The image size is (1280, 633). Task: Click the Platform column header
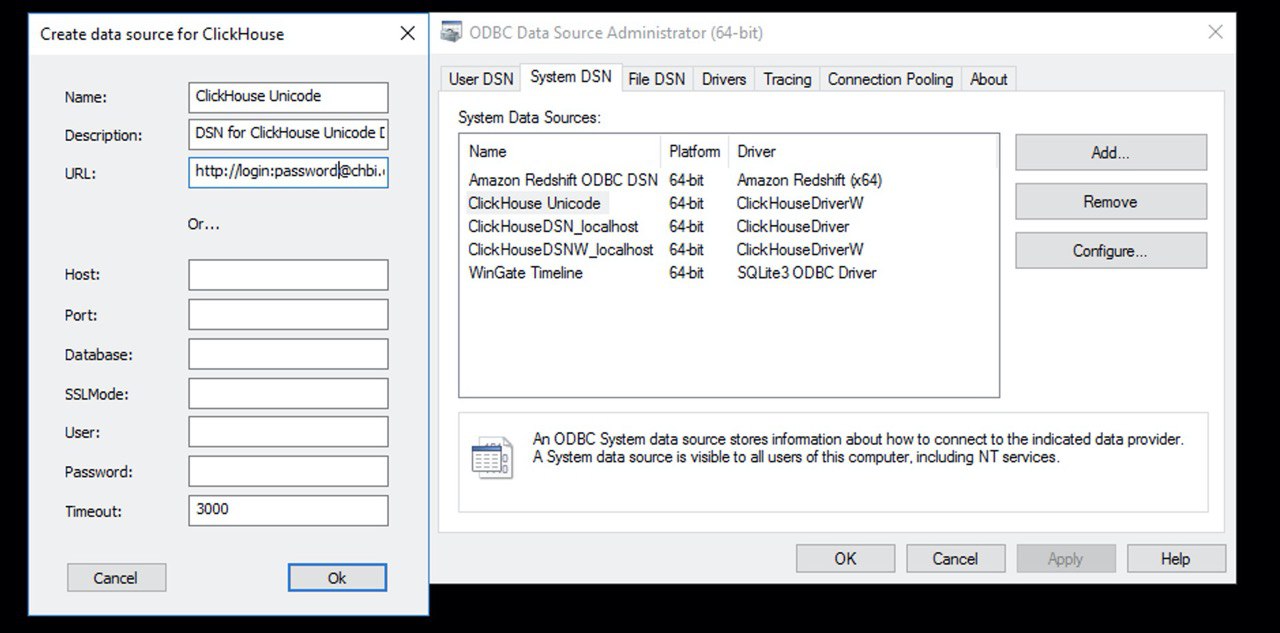point(695,152)
